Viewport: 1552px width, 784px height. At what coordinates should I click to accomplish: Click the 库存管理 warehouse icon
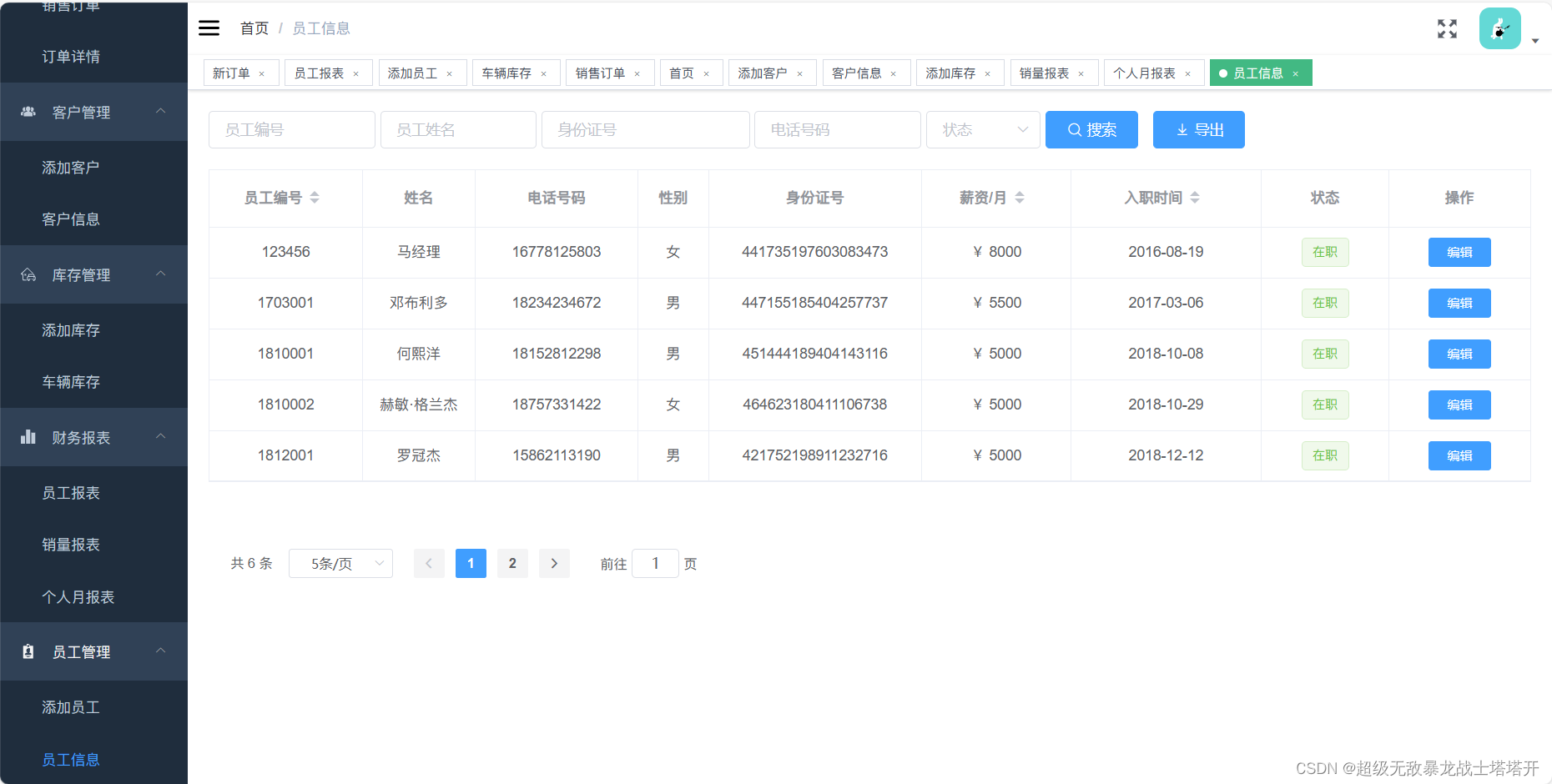[28, 274]
